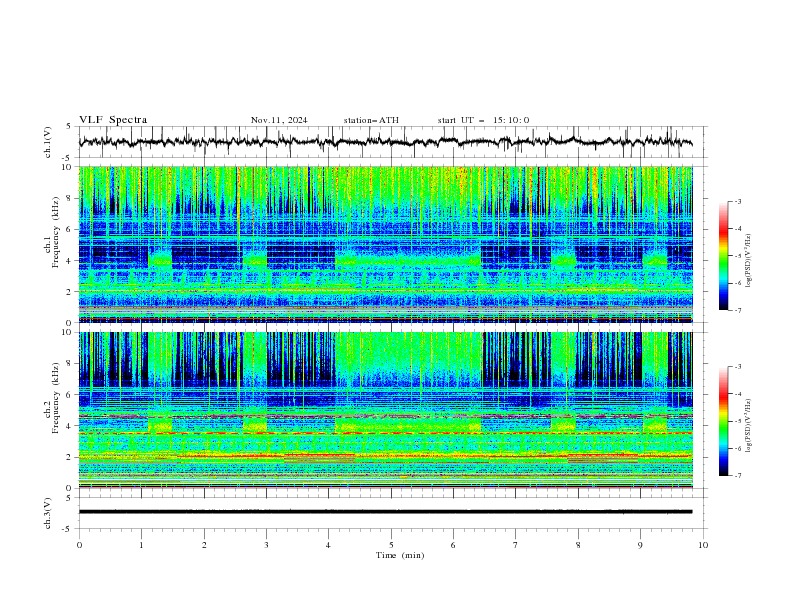Viewport: 792px width, 612px height.
Task: Click time axis tick label '7'
Action: click(x=516, y=545)
